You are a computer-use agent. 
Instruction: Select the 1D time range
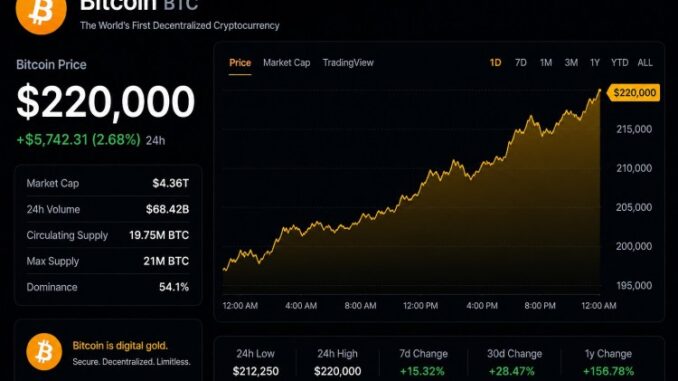point(495,63)
